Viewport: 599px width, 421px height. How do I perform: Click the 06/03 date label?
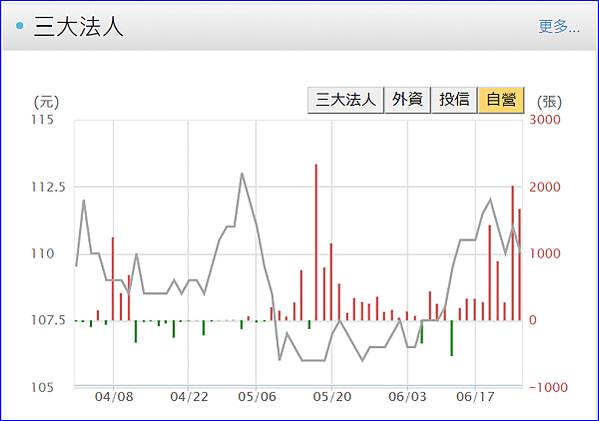(x=407, y=397)
